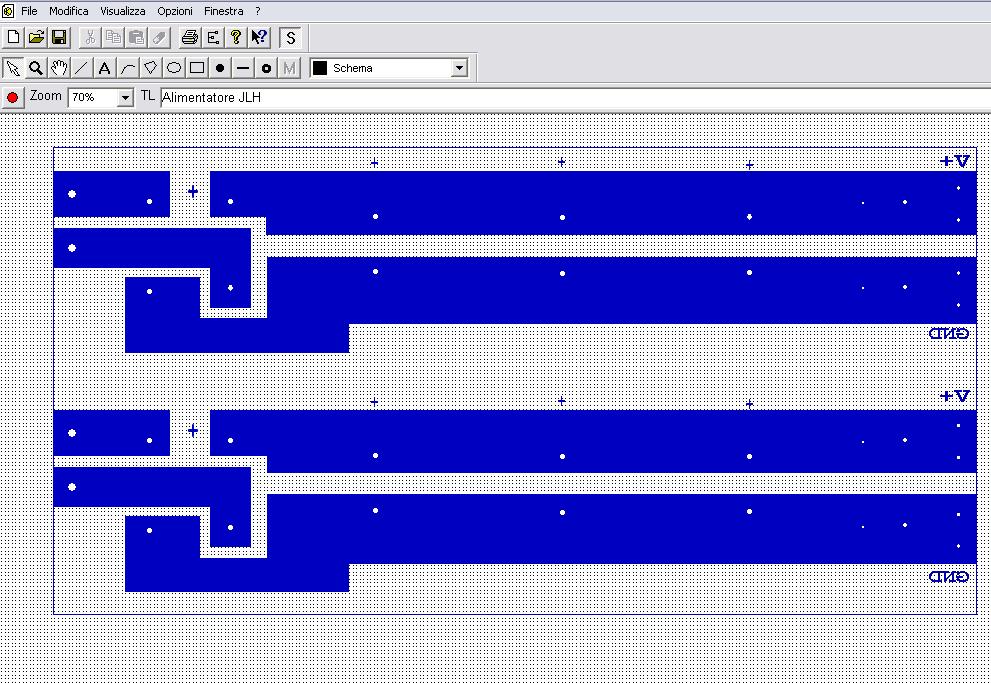Click the red circle button beside Zoom
This screenshot has width=991, height=683.
(12, 97)
